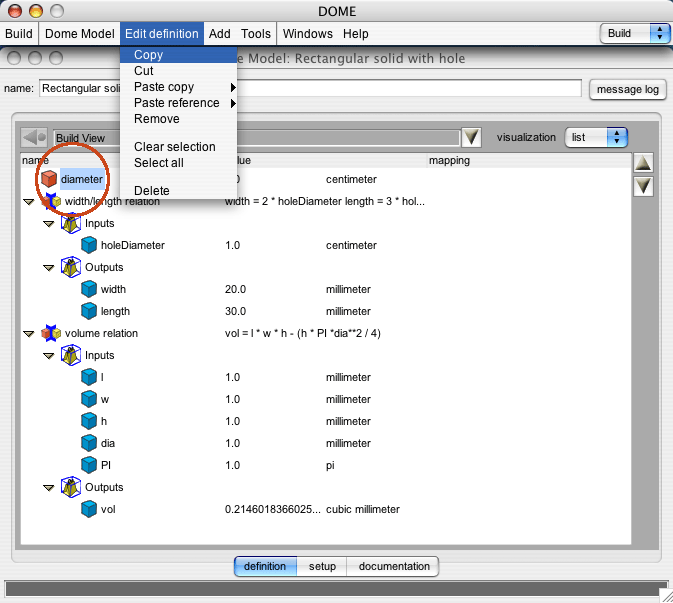Choose Select all menu item
Screen dimensions: 673x603
[x=179, y=163]
